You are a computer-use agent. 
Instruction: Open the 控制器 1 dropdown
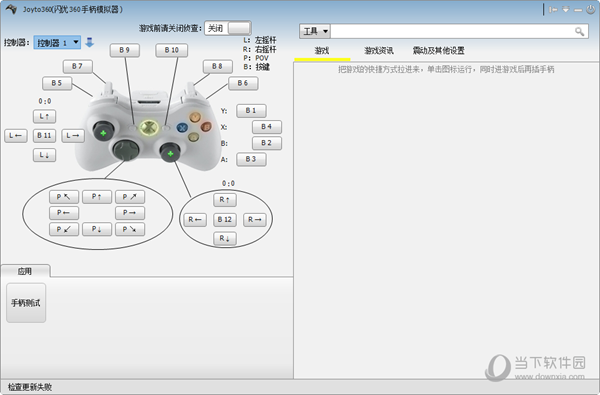pos(57,42)
